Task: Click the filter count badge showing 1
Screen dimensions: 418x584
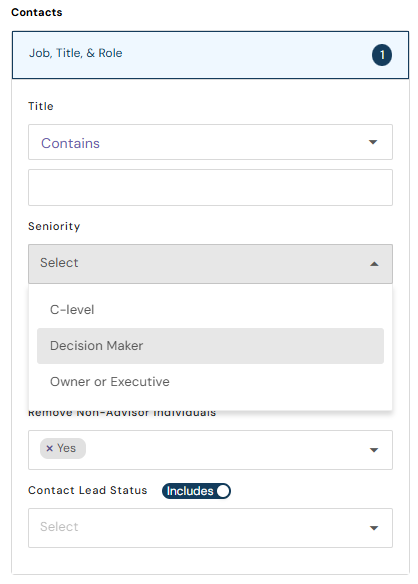Action: pyautogui.click(x=381, y=55)
